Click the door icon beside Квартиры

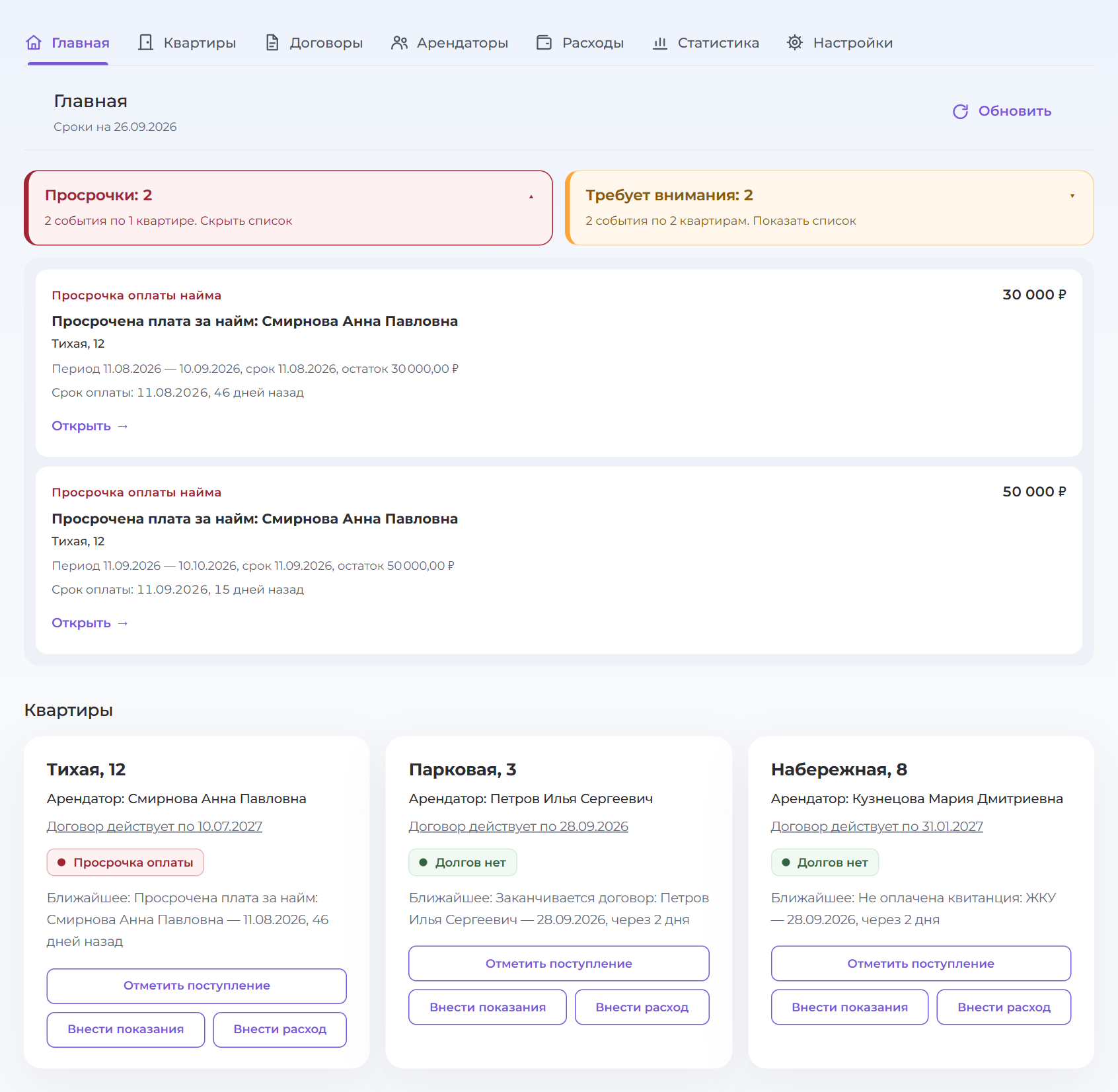145,43
